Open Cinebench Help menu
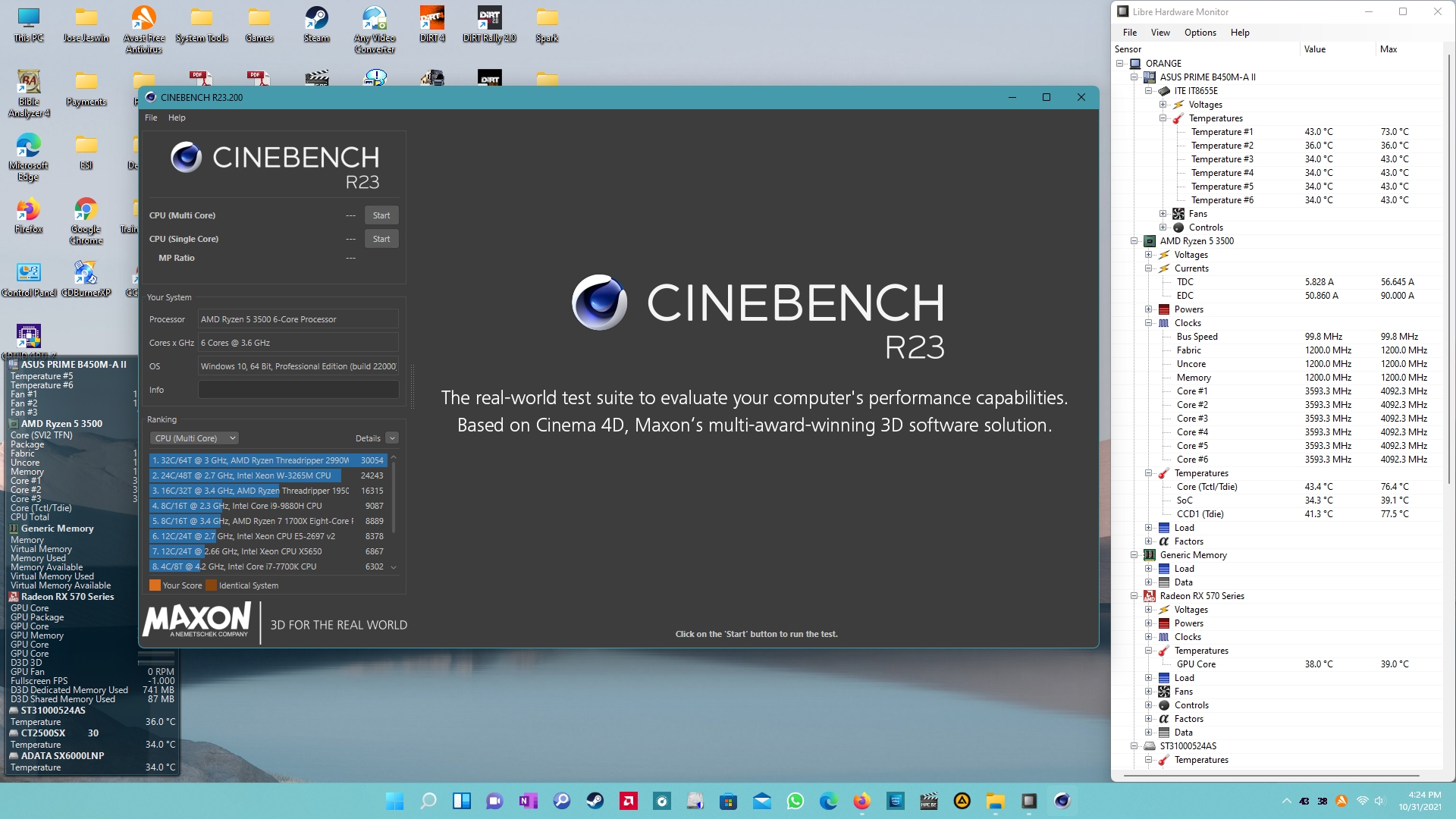Screen dimensions: 1456x819 177,118
